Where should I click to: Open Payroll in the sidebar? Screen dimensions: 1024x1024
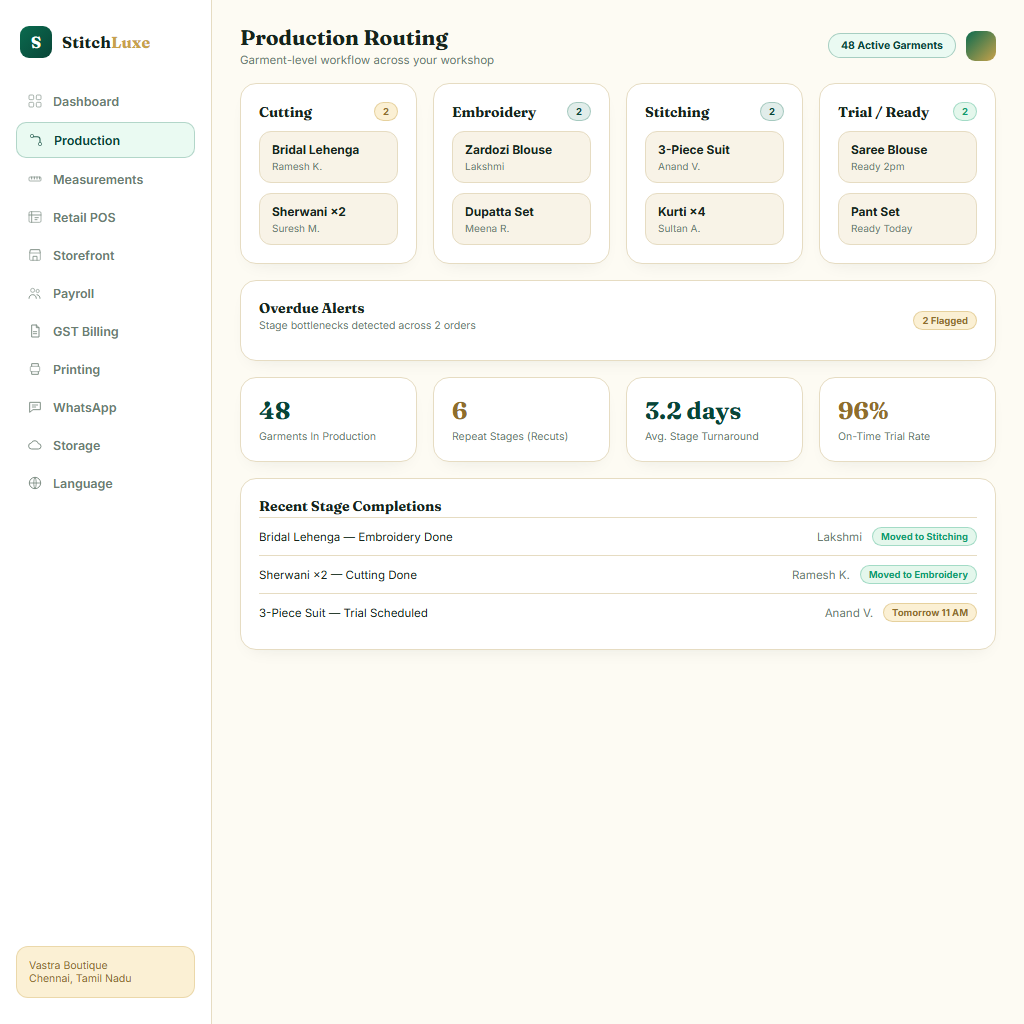[105, 293]
